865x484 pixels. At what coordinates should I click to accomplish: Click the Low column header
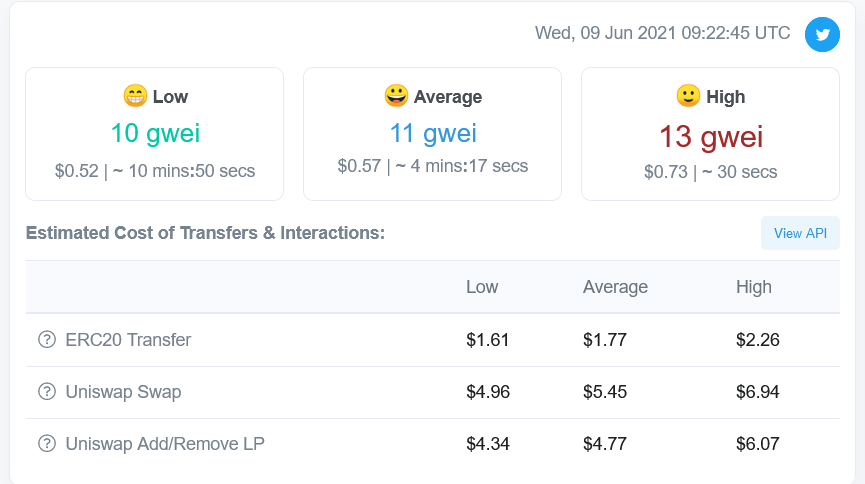click(x=482, y=287)
